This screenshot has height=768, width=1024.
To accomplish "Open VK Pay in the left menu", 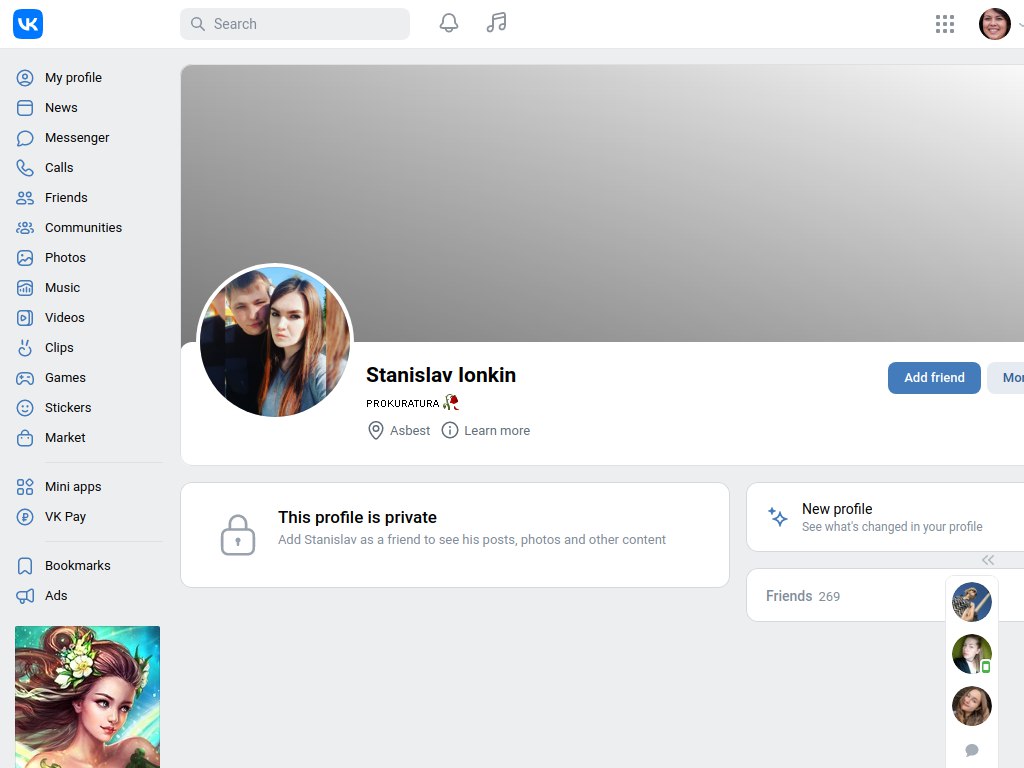I will tap(65, 516).
